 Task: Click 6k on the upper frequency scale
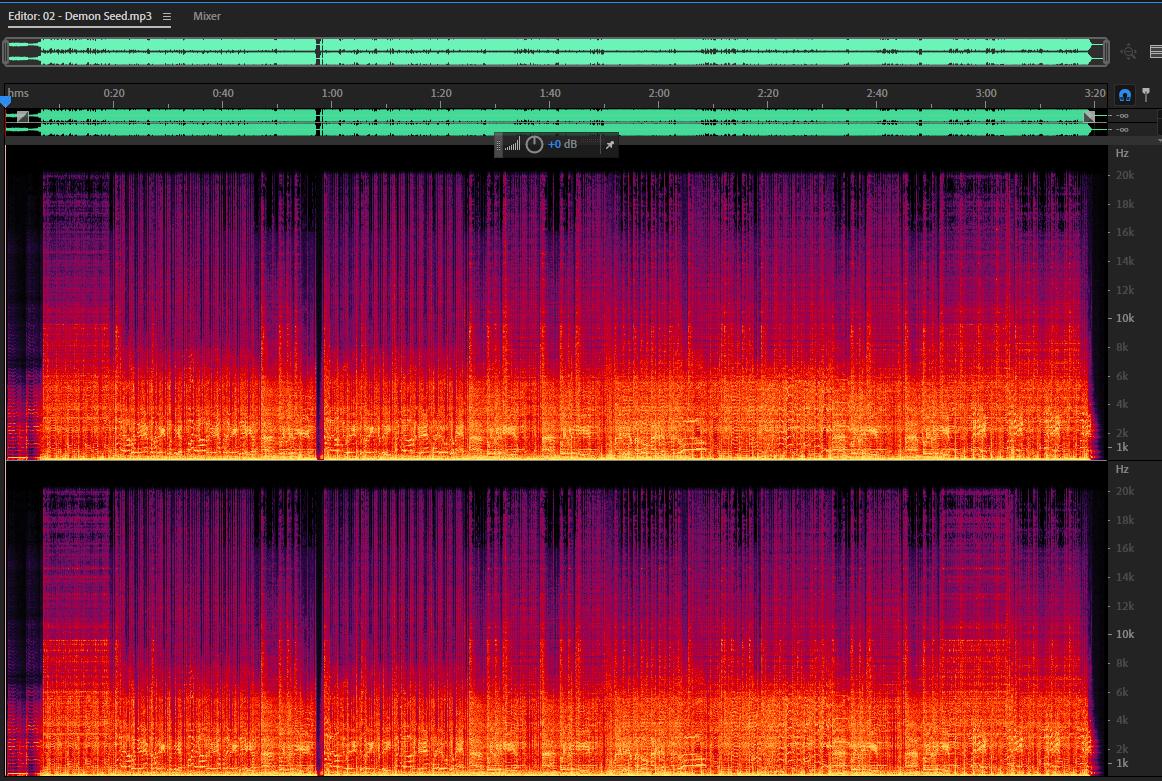pyautogui.click(x=1122, y=376)
